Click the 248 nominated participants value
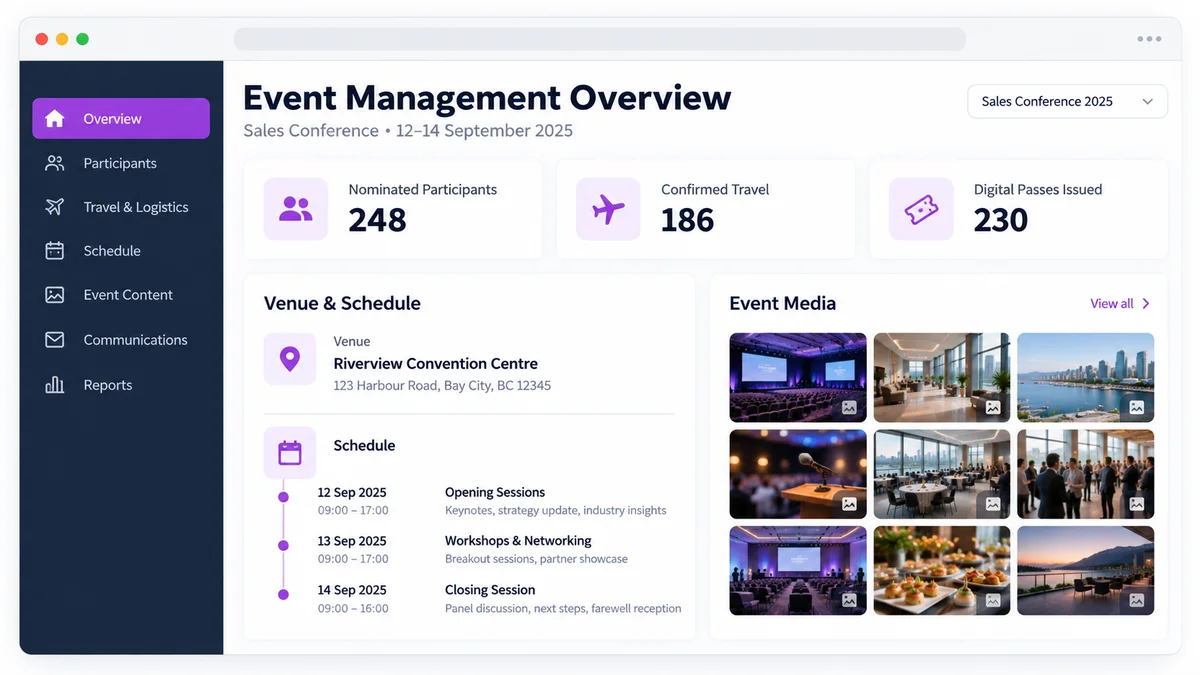The height and width of the screenshot is (675, 1200). [x=377, y=220]
